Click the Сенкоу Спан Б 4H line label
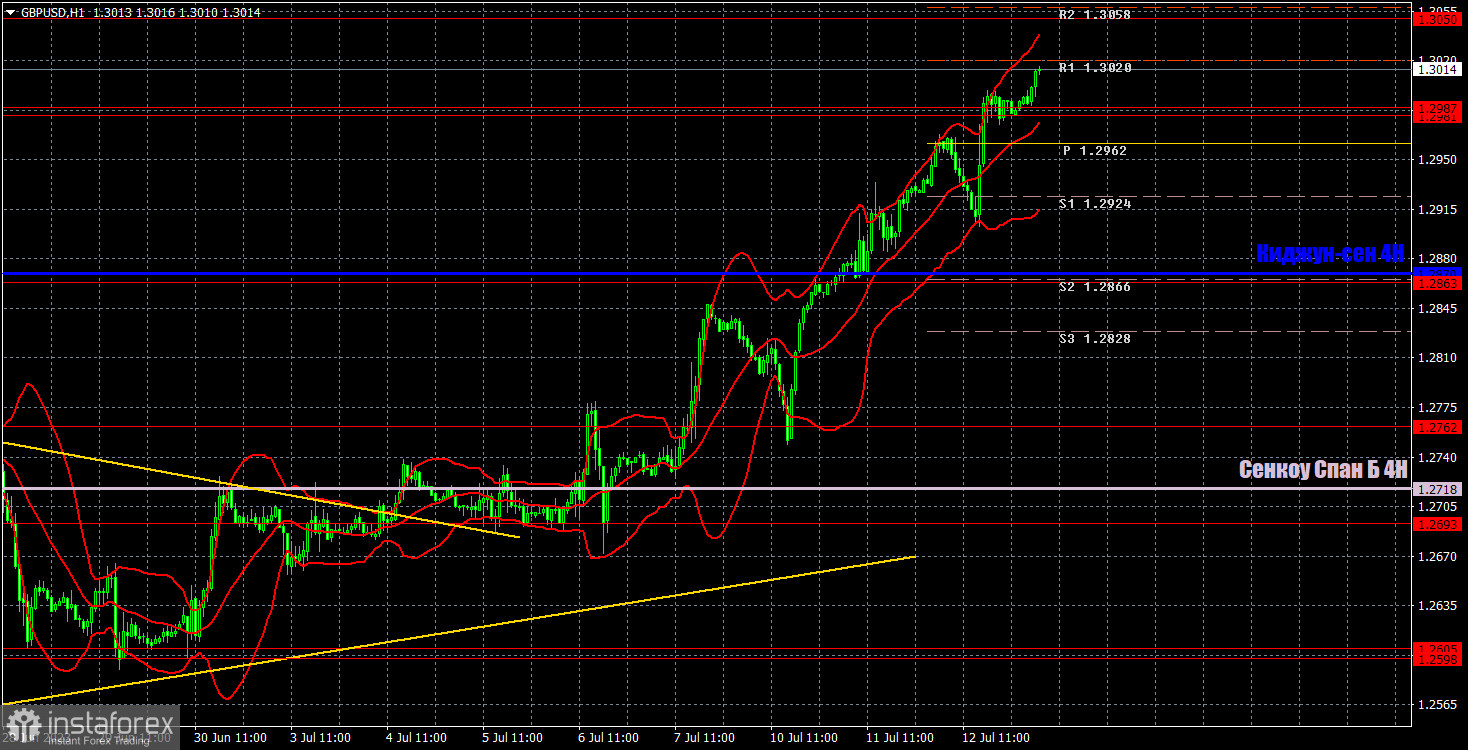The width and height of the screenshot is (1468, 750). (1323, 469)
